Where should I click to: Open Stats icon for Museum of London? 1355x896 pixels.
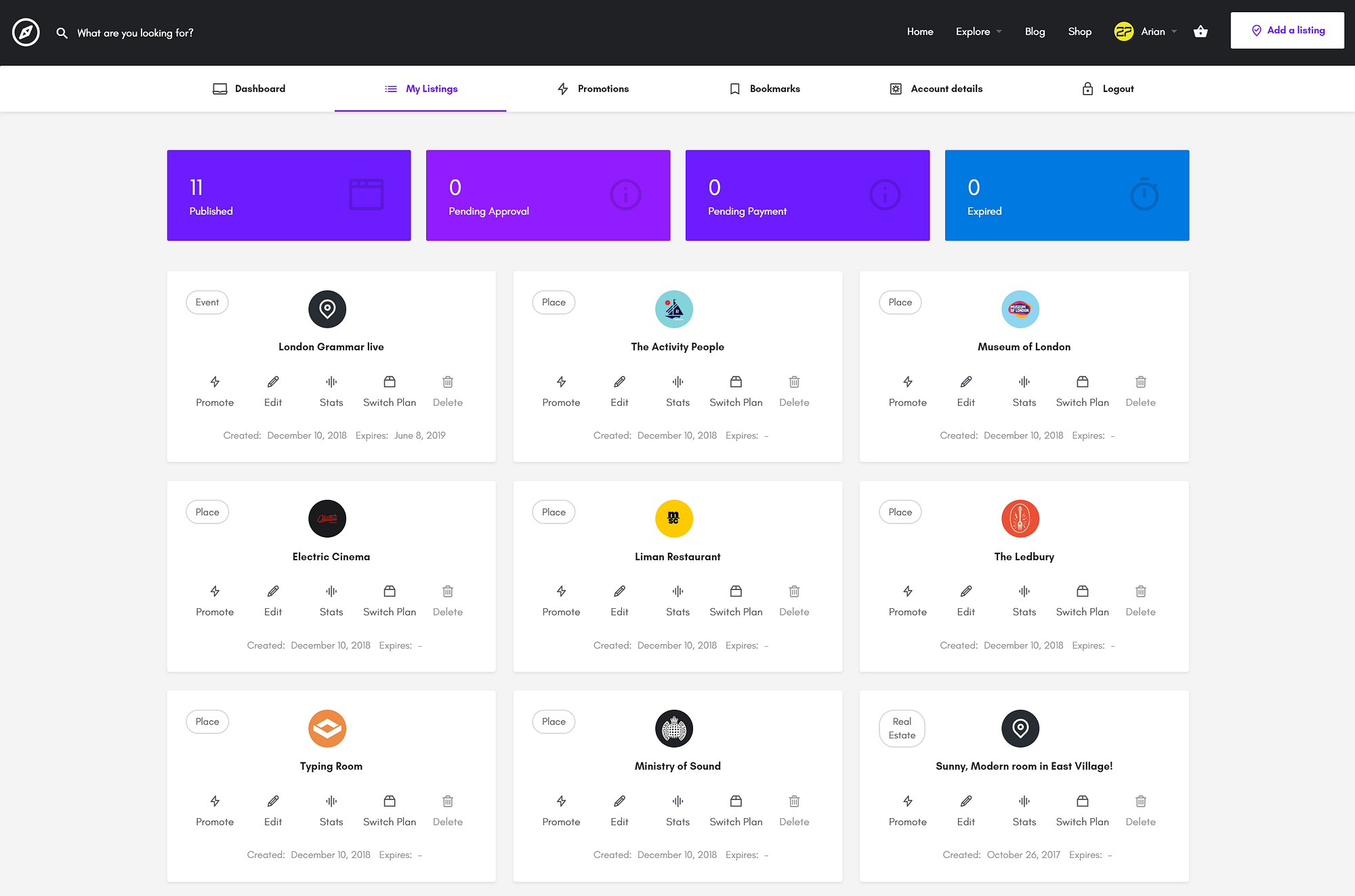pyautogui.click(x=1024, y=382)
